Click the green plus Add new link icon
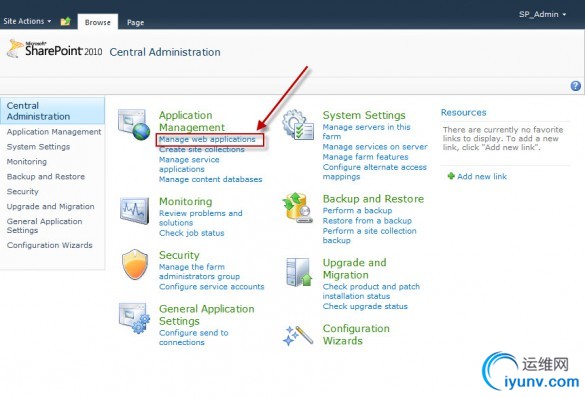This screenshot has height=398, width=585. (451, 176)
